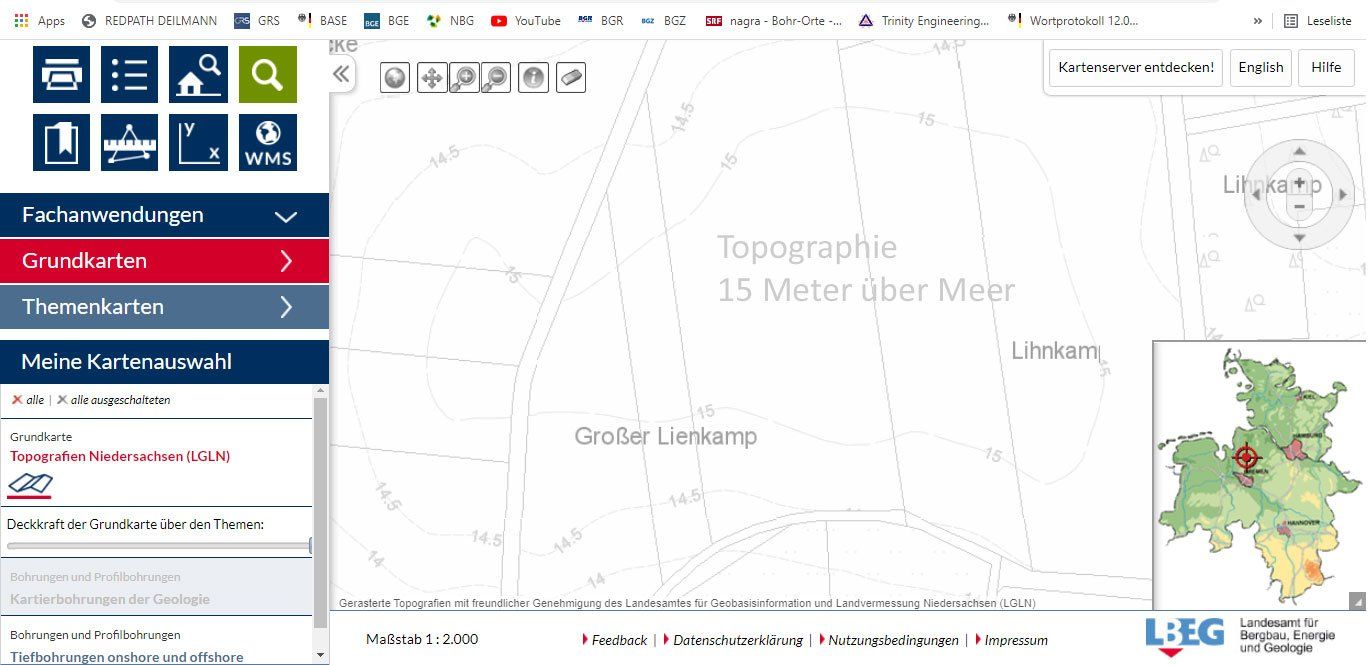This screenshot has height=665, width=1370.
Task: Open Leseliste reading list
Action: pyautogui.click(x=1318, y=20)
